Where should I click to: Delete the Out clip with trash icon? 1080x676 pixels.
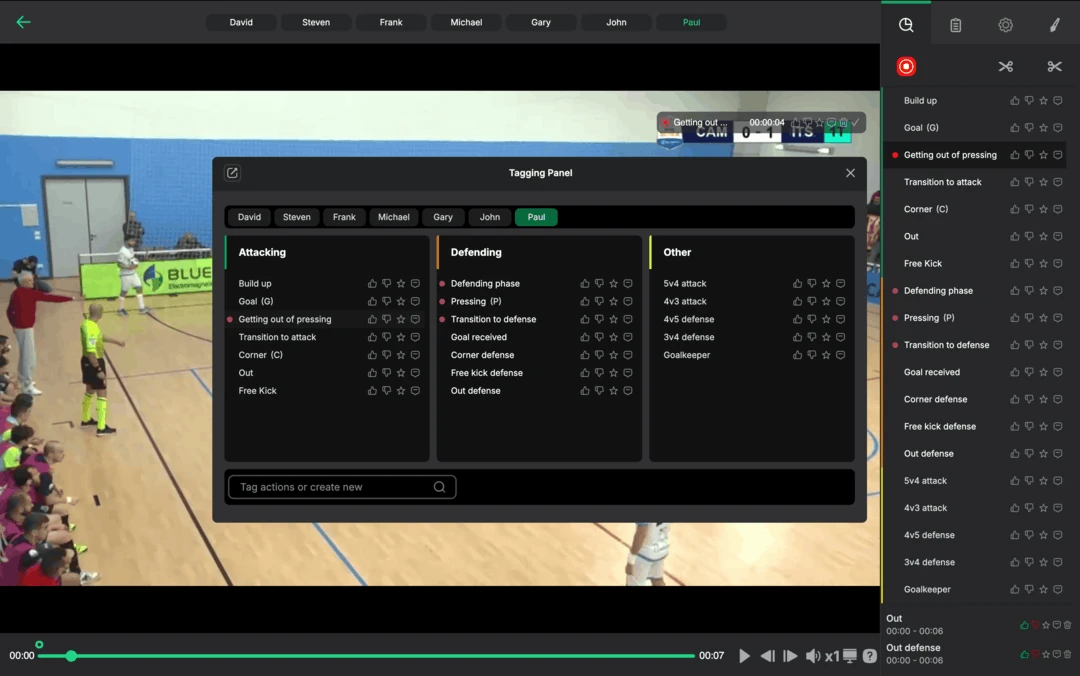click(1067, 625)
